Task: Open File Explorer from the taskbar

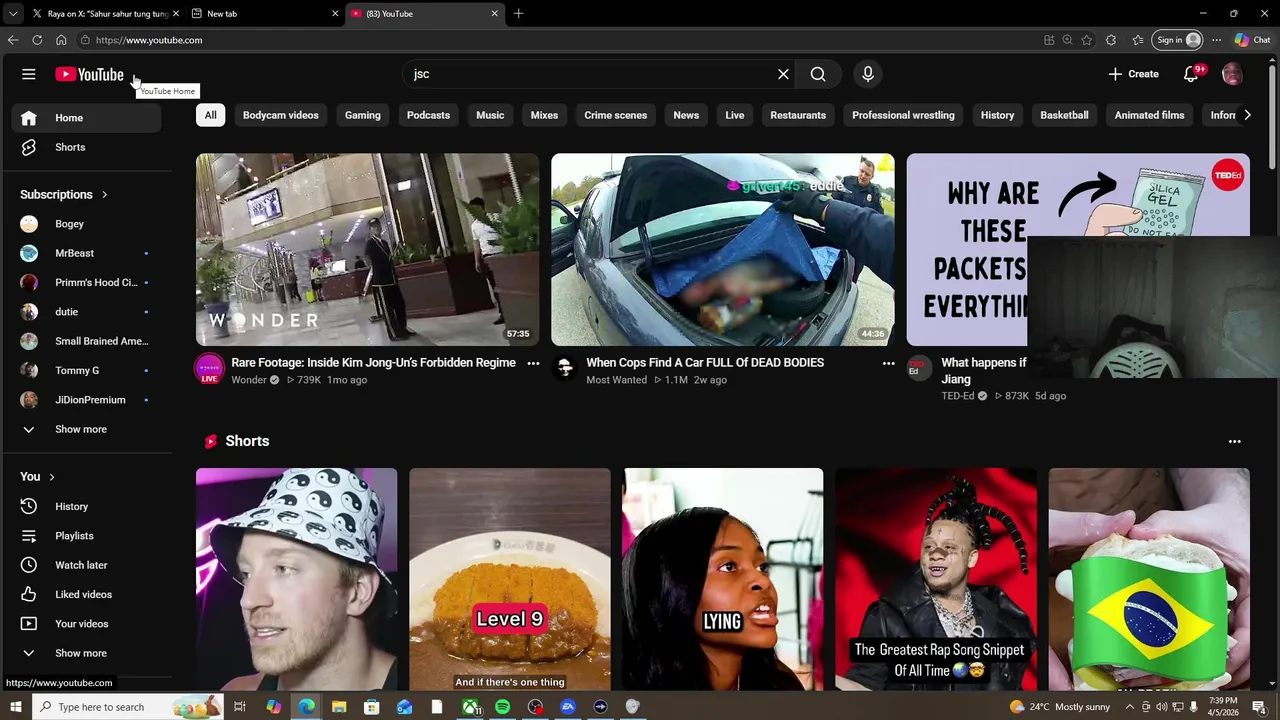Action: 339,707
